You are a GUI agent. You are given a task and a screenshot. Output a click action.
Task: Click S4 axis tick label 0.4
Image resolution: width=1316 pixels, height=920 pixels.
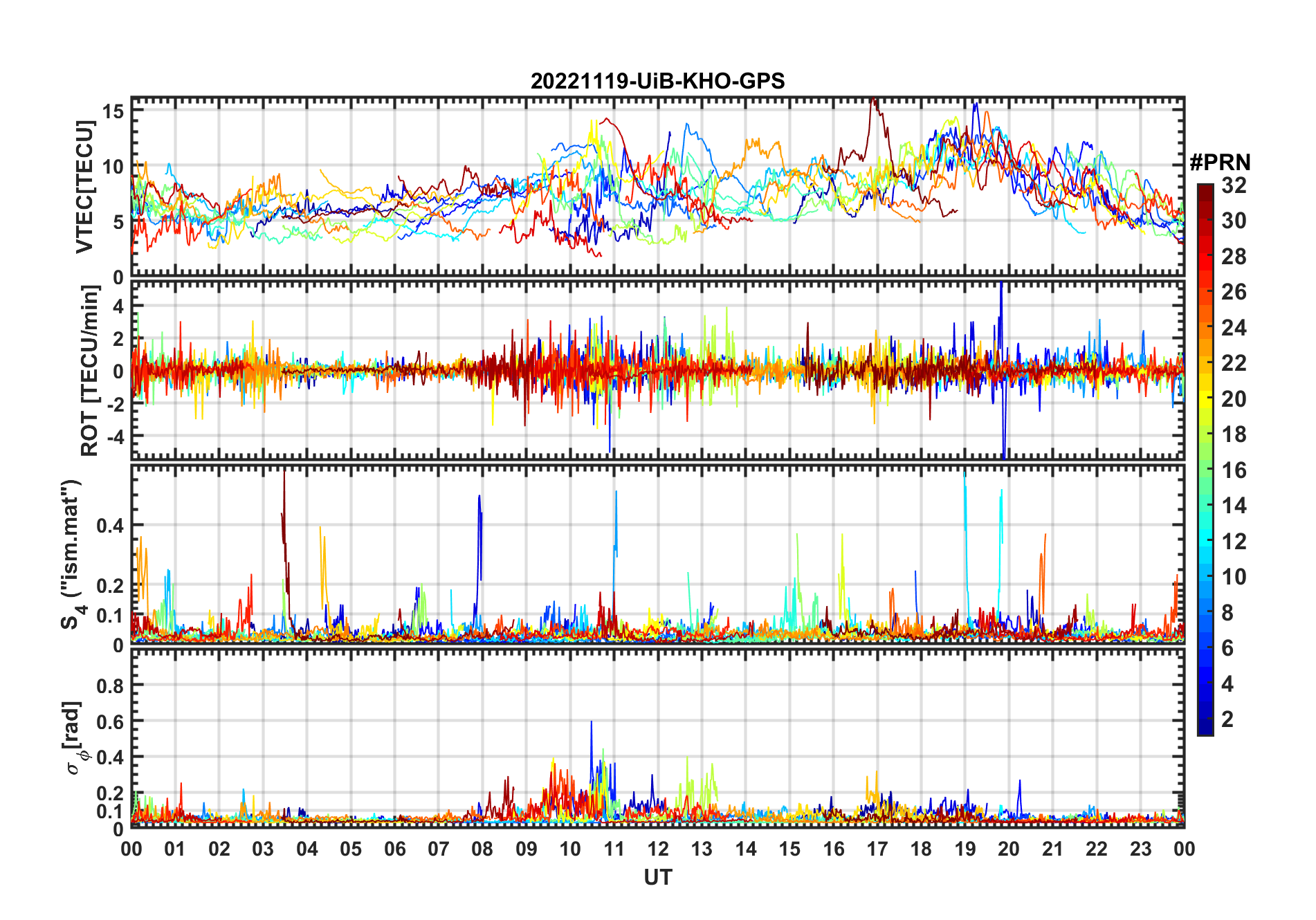[111, 526]
